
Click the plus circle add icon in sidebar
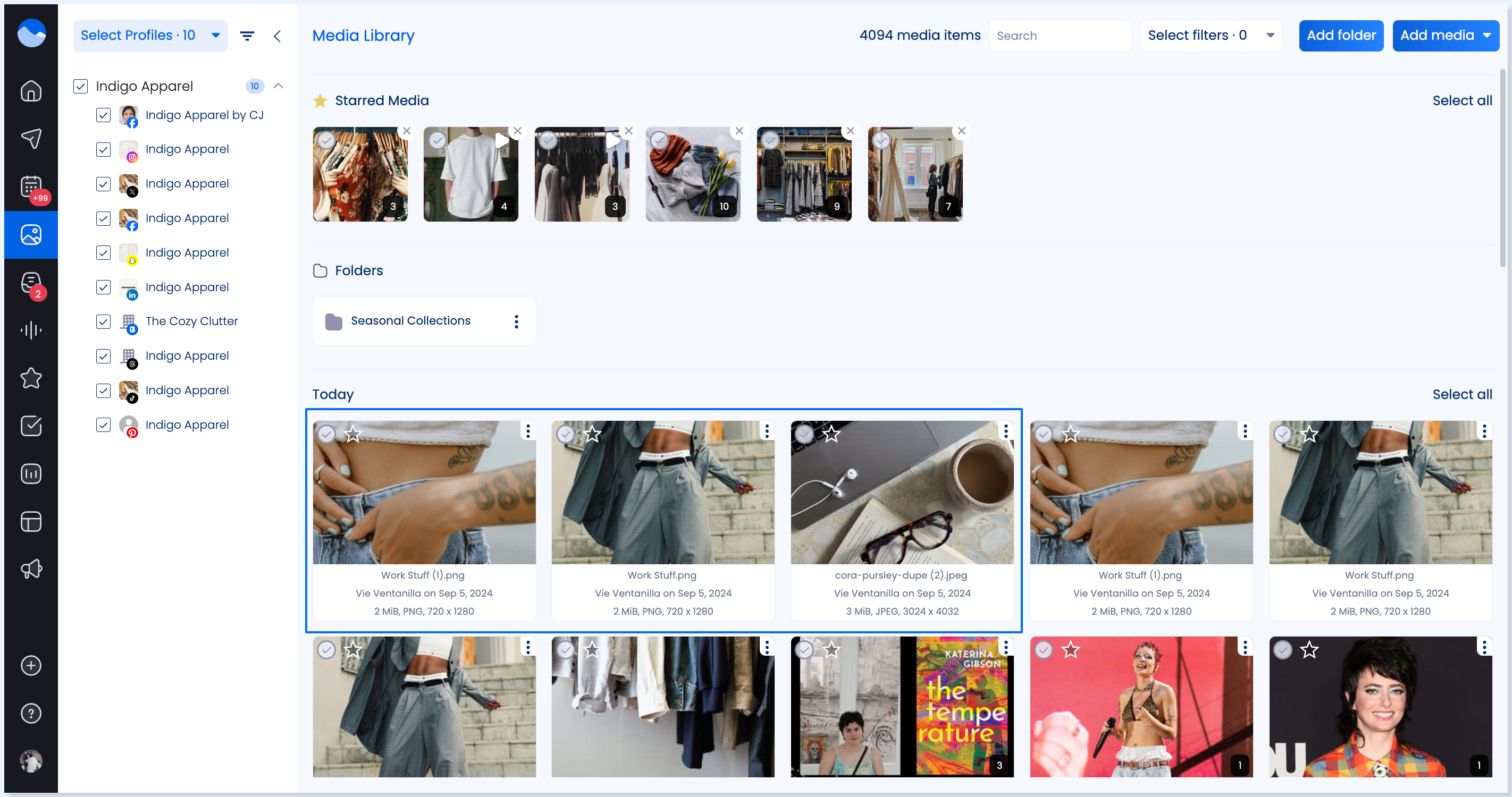(x=31, y=666)
